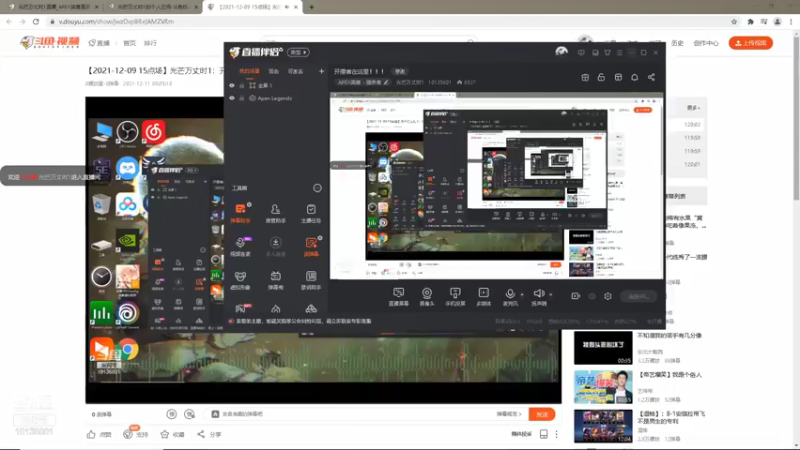
Task: Open 排行 in site navigation
Action: (150, 43)
